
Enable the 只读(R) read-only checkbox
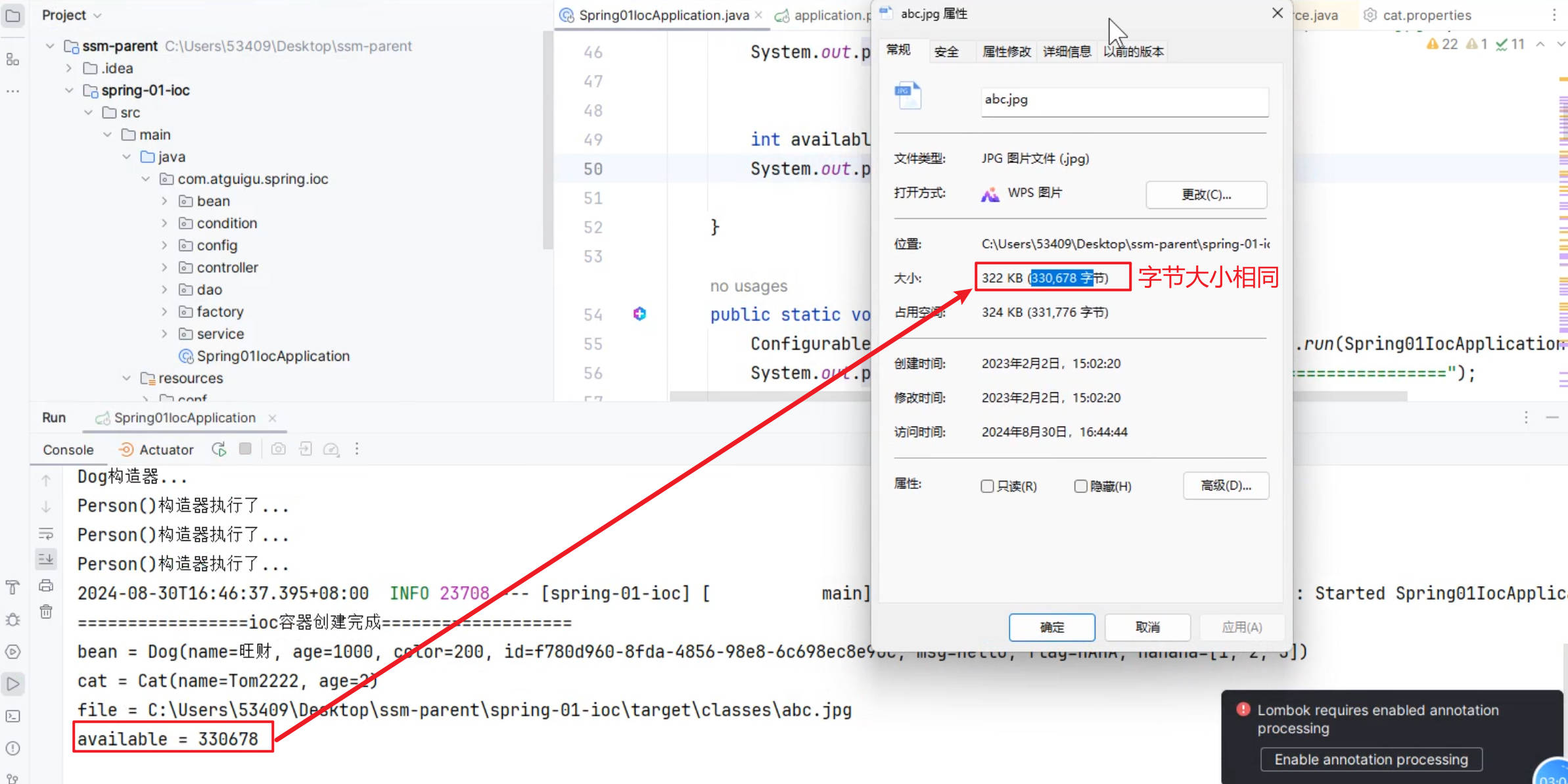(987, 486)
